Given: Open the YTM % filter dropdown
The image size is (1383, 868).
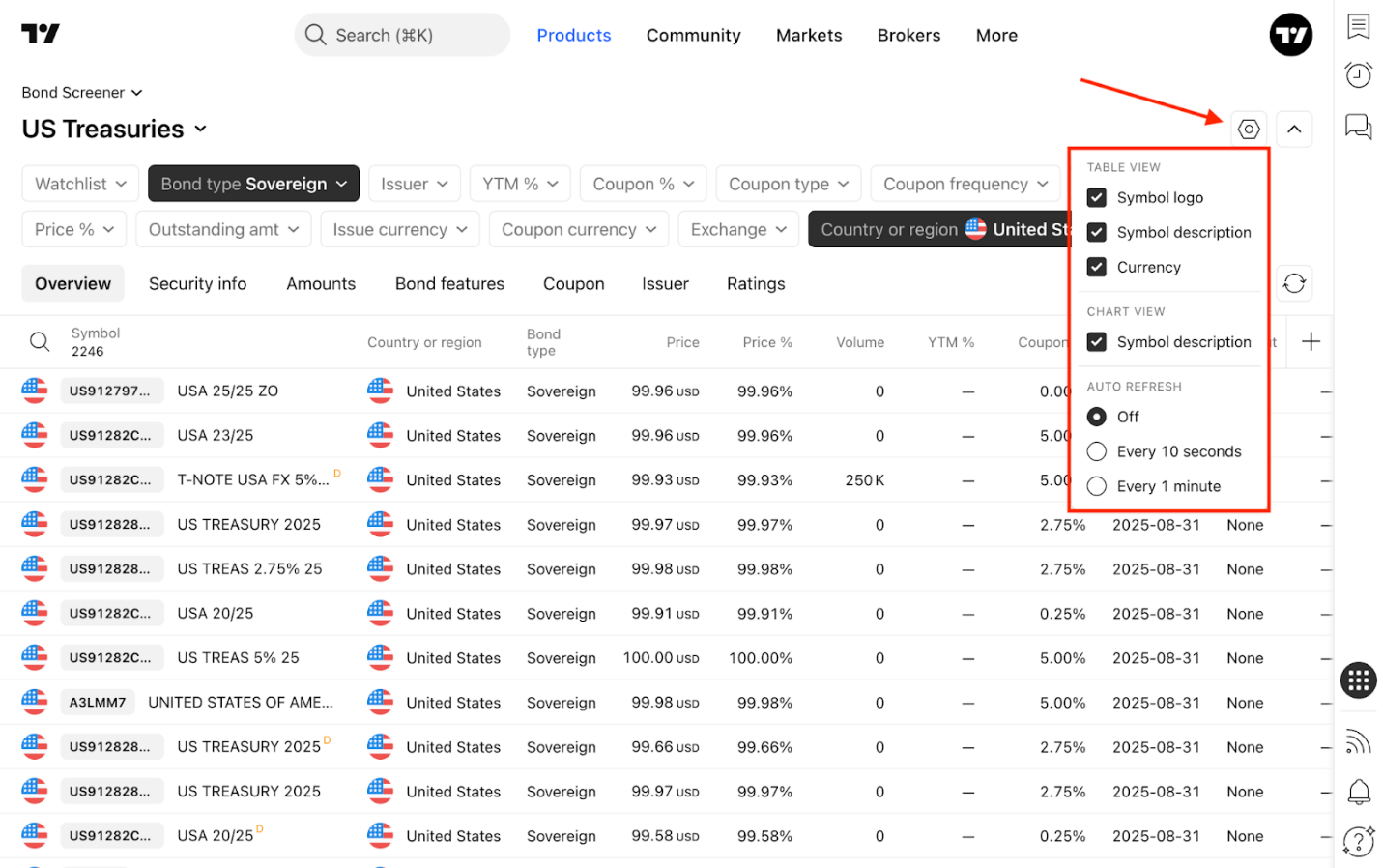Looking at the screenshot, I should tap(520, 184).
